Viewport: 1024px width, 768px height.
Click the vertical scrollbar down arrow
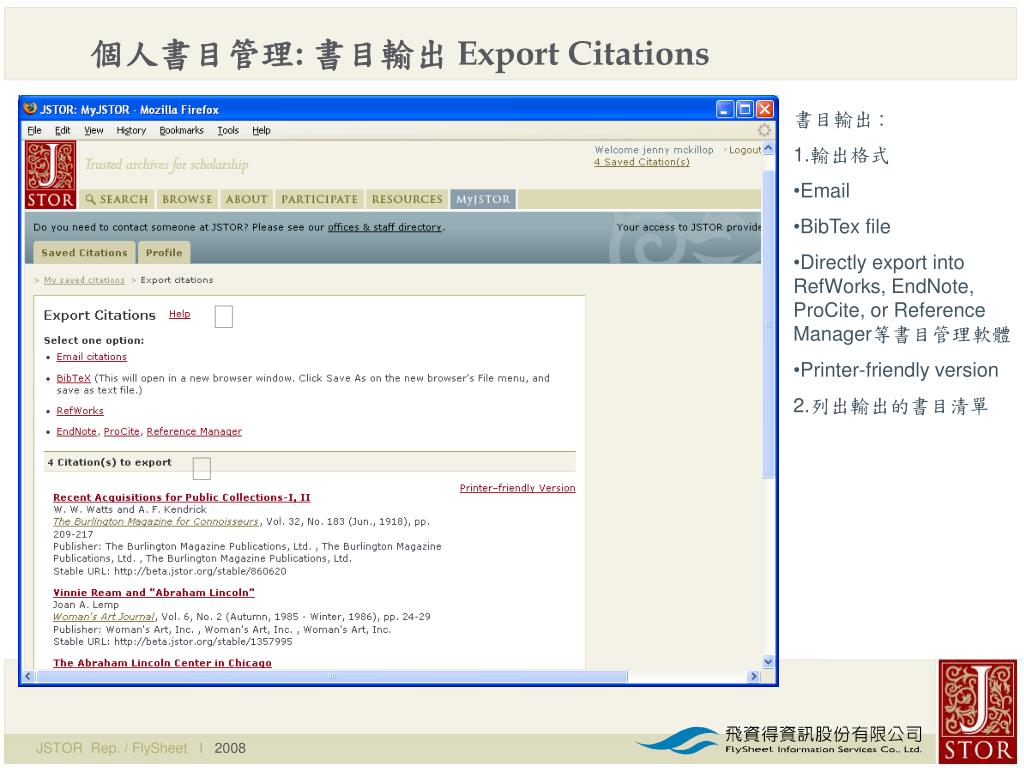(768, 662)
